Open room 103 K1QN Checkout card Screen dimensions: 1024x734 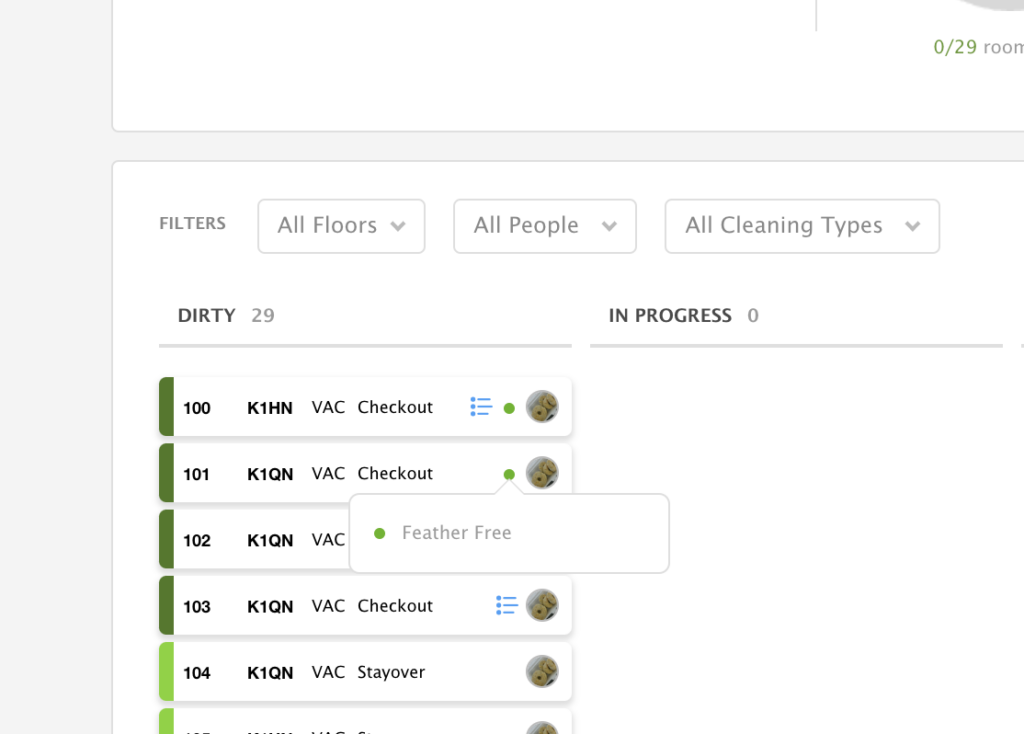click(x=340, y=605)
